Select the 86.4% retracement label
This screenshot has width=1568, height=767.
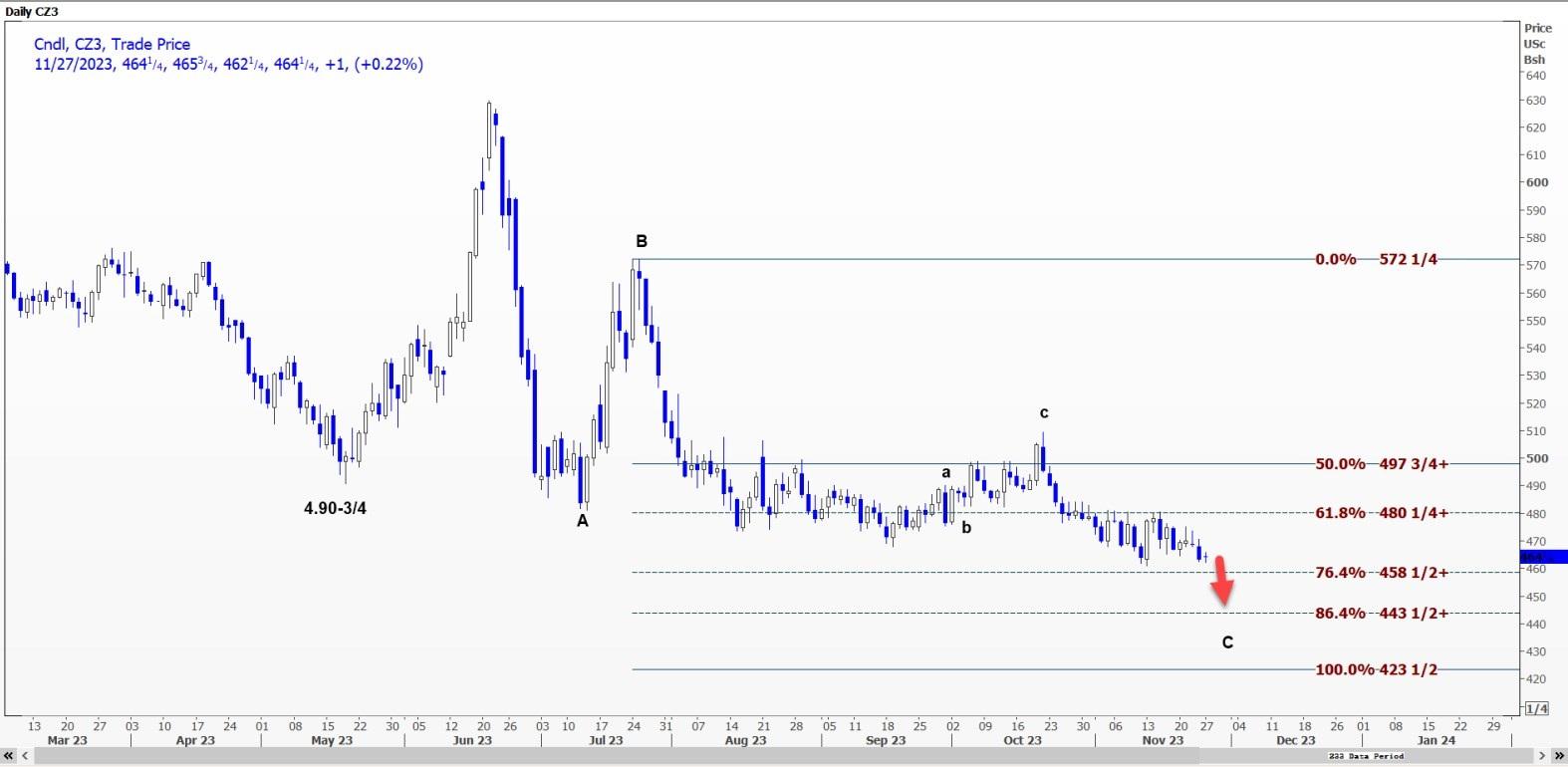(1340, 614)
